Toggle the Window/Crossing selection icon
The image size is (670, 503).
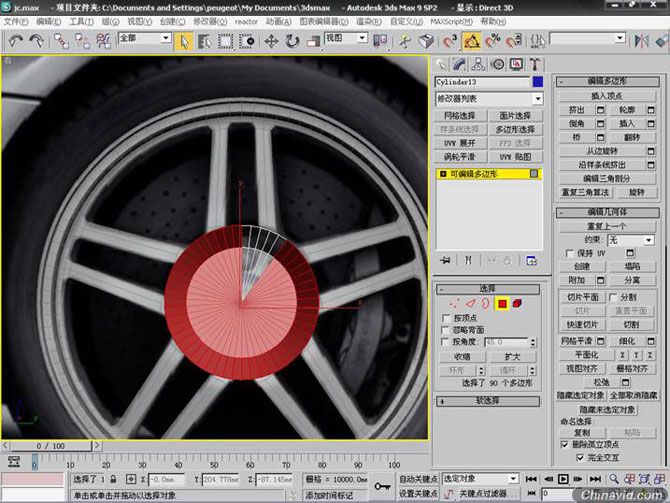[x=247, y=41]
